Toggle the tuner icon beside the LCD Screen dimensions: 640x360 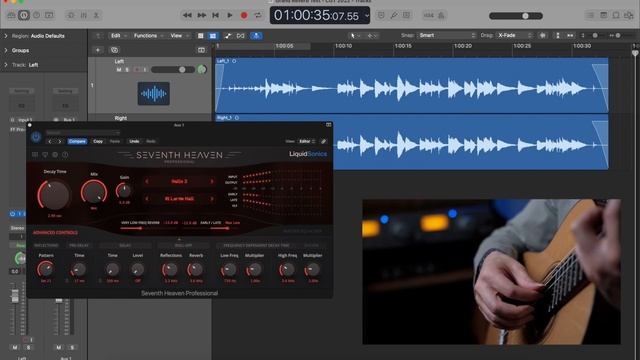381,16
